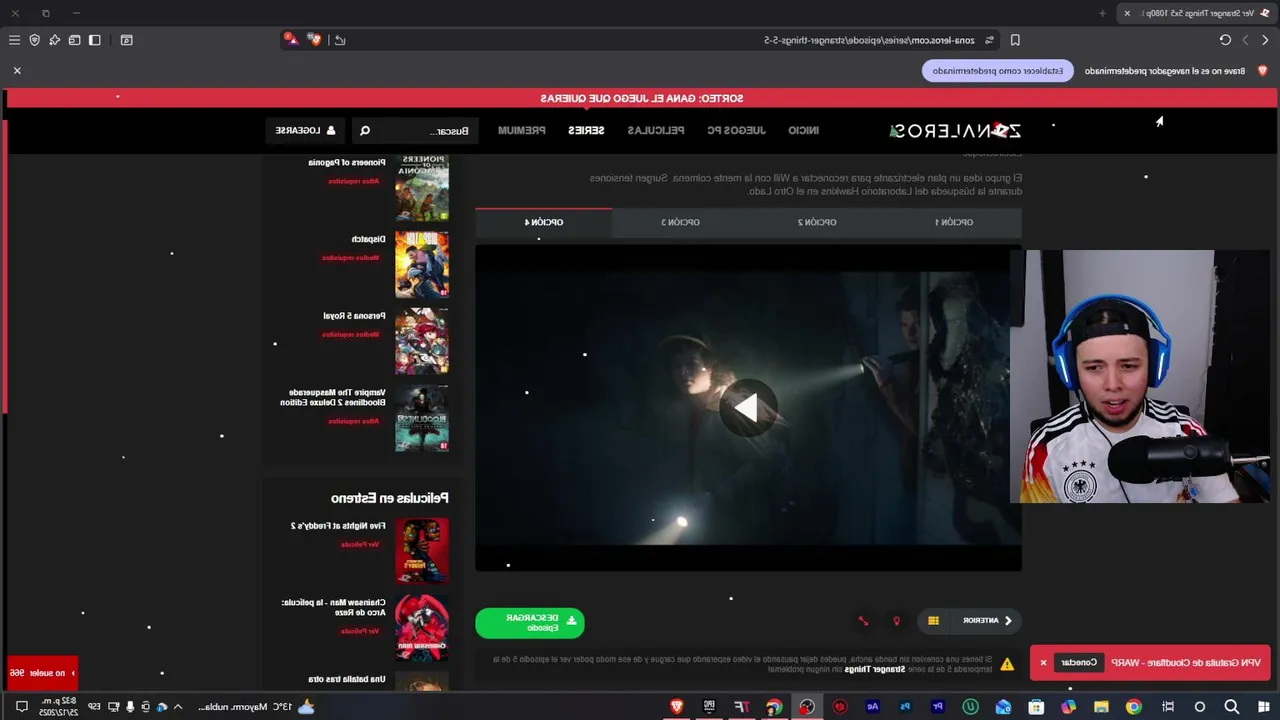
Task: Click the bookmark icon in the address bar
Action: 1015,40
